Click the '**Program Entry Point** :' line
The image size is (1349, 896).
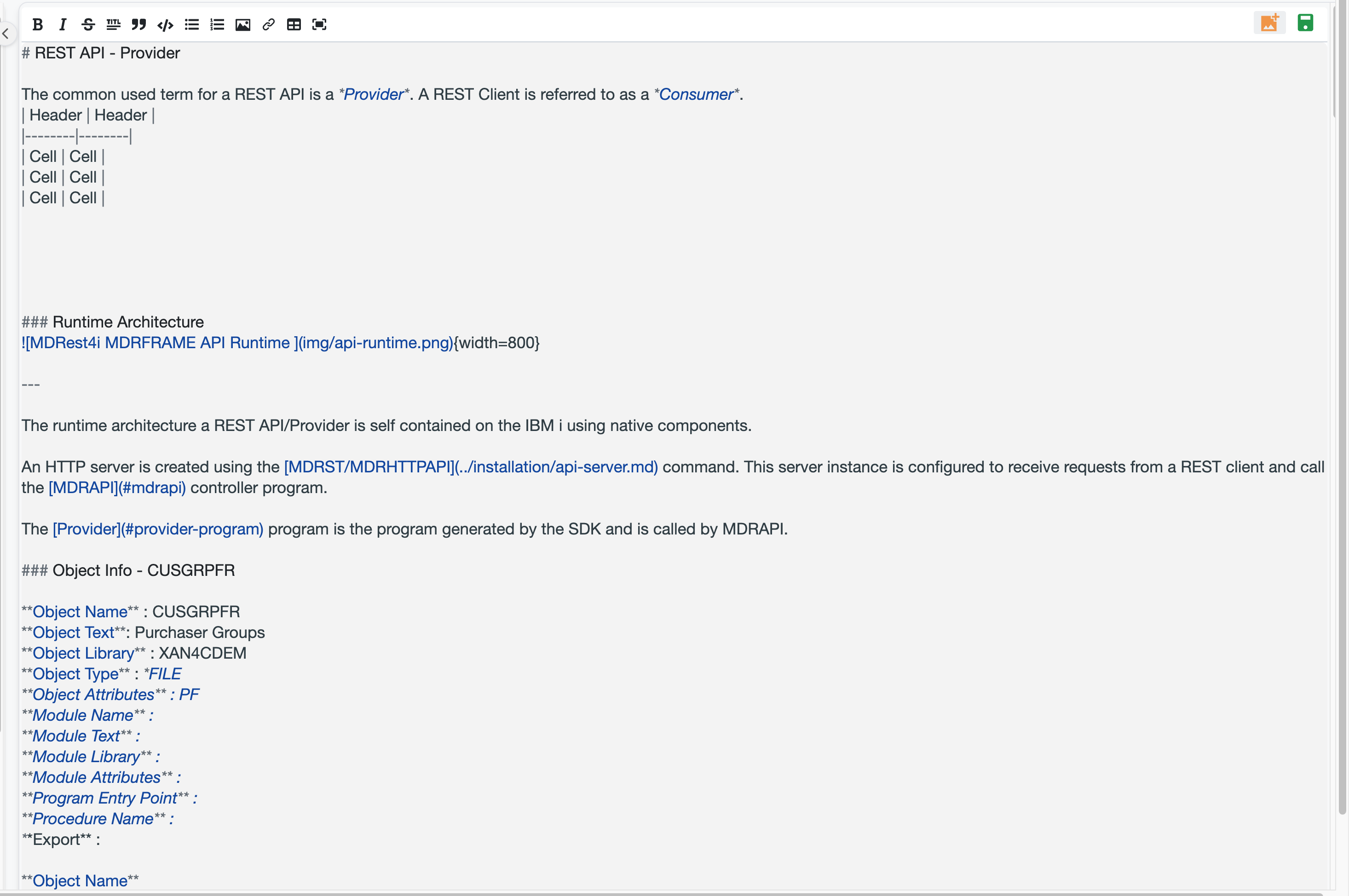(x=110, y=798)
